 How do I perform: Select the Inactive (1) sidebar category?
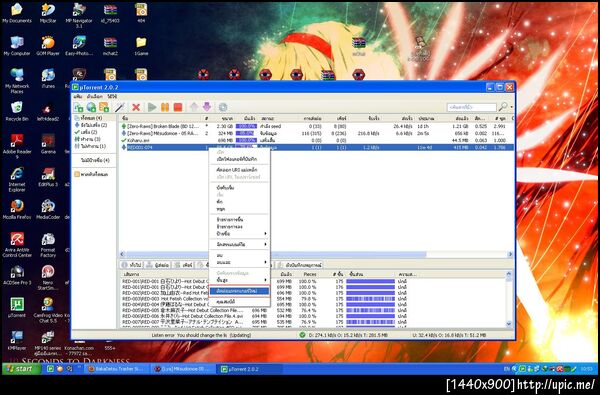[x=90, y=146]
